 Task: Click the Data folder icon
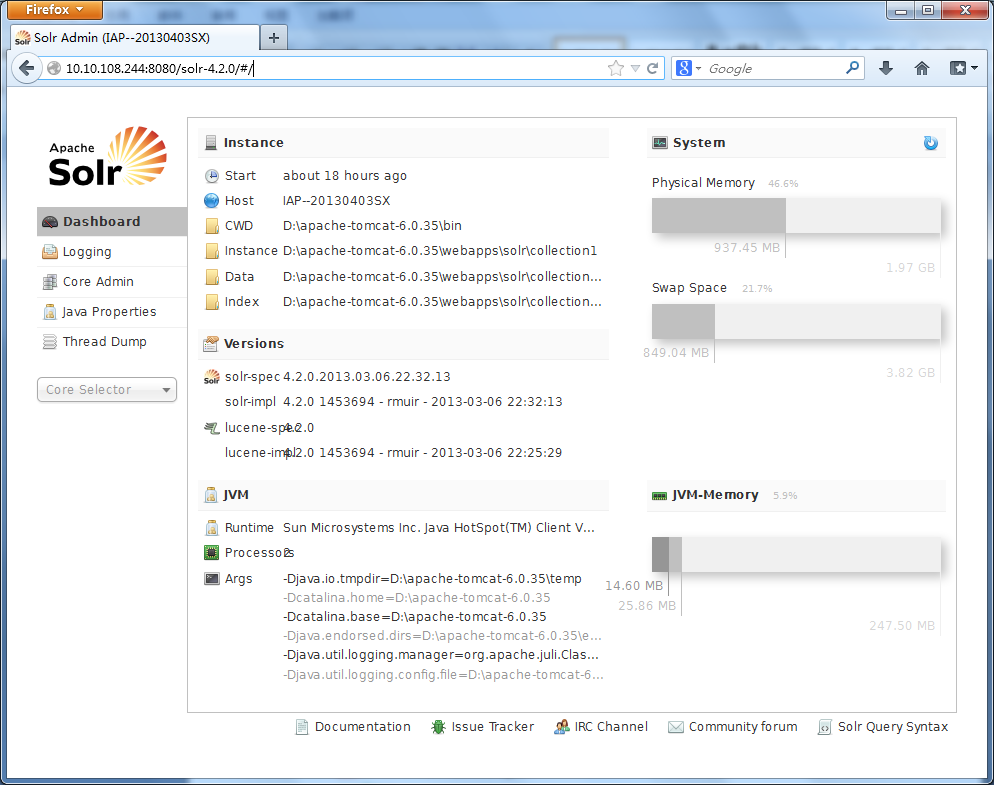tap(212, 277)
